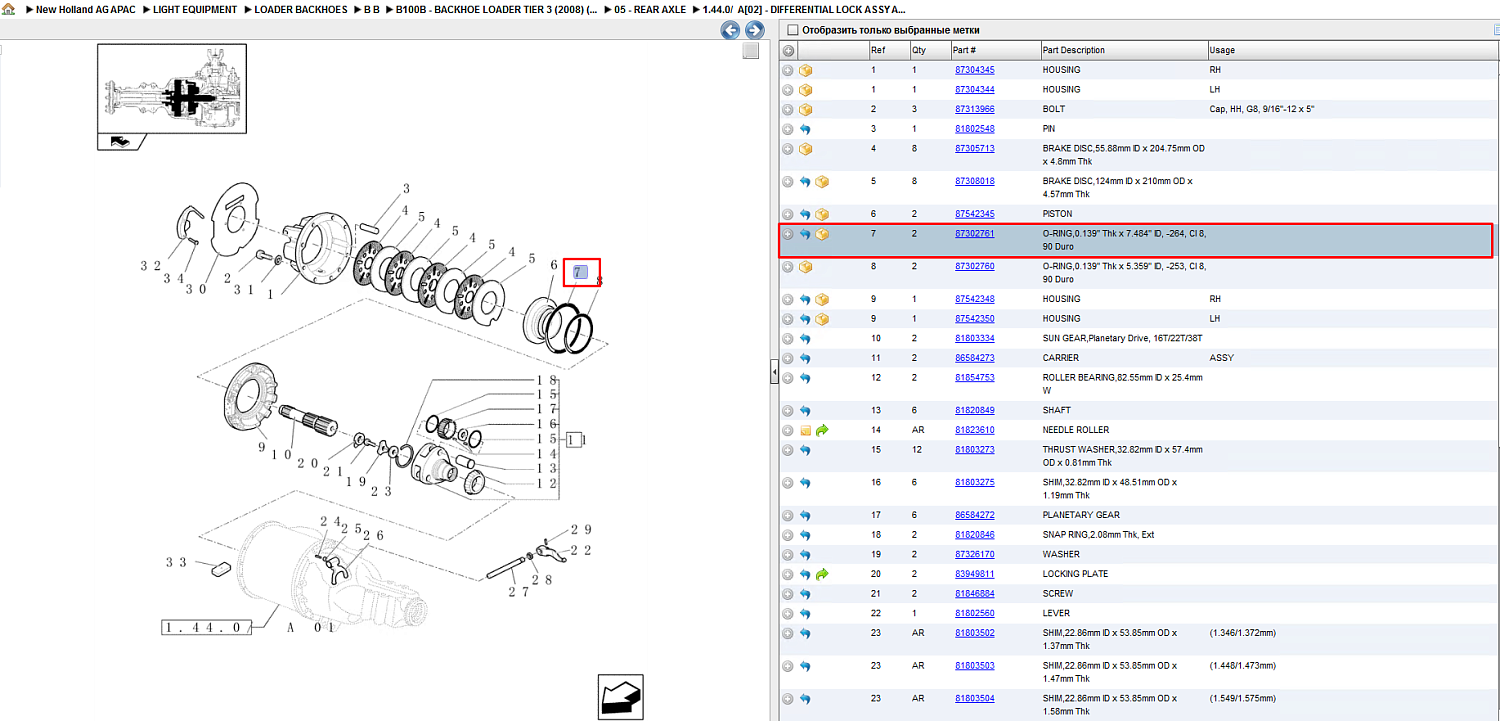Select the PLANETARY GEAR description cell
The height and width of the screenshot is (721, 1500).
coord(1081,515)
